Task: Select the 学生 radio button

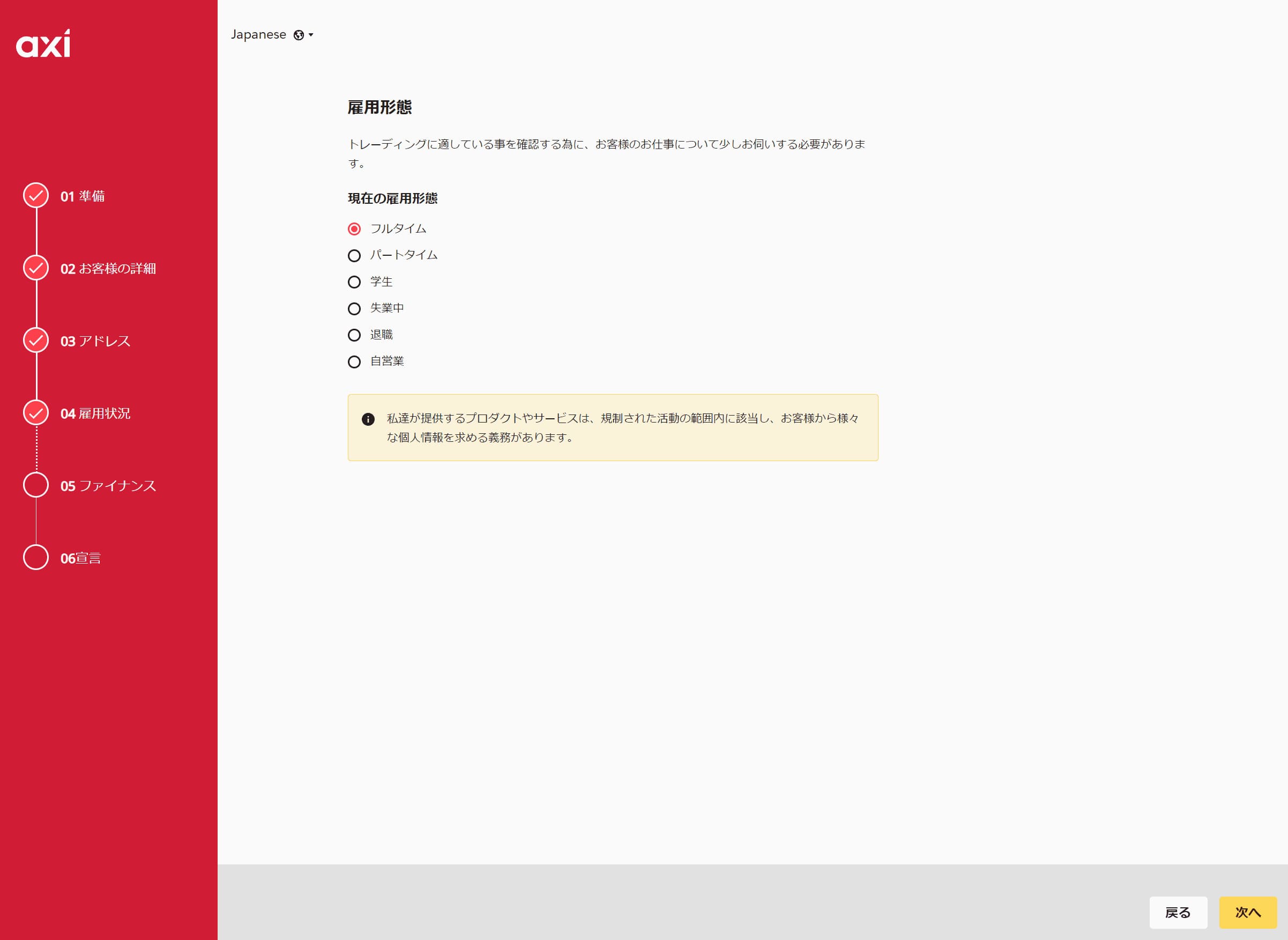Action: point(354,282)
